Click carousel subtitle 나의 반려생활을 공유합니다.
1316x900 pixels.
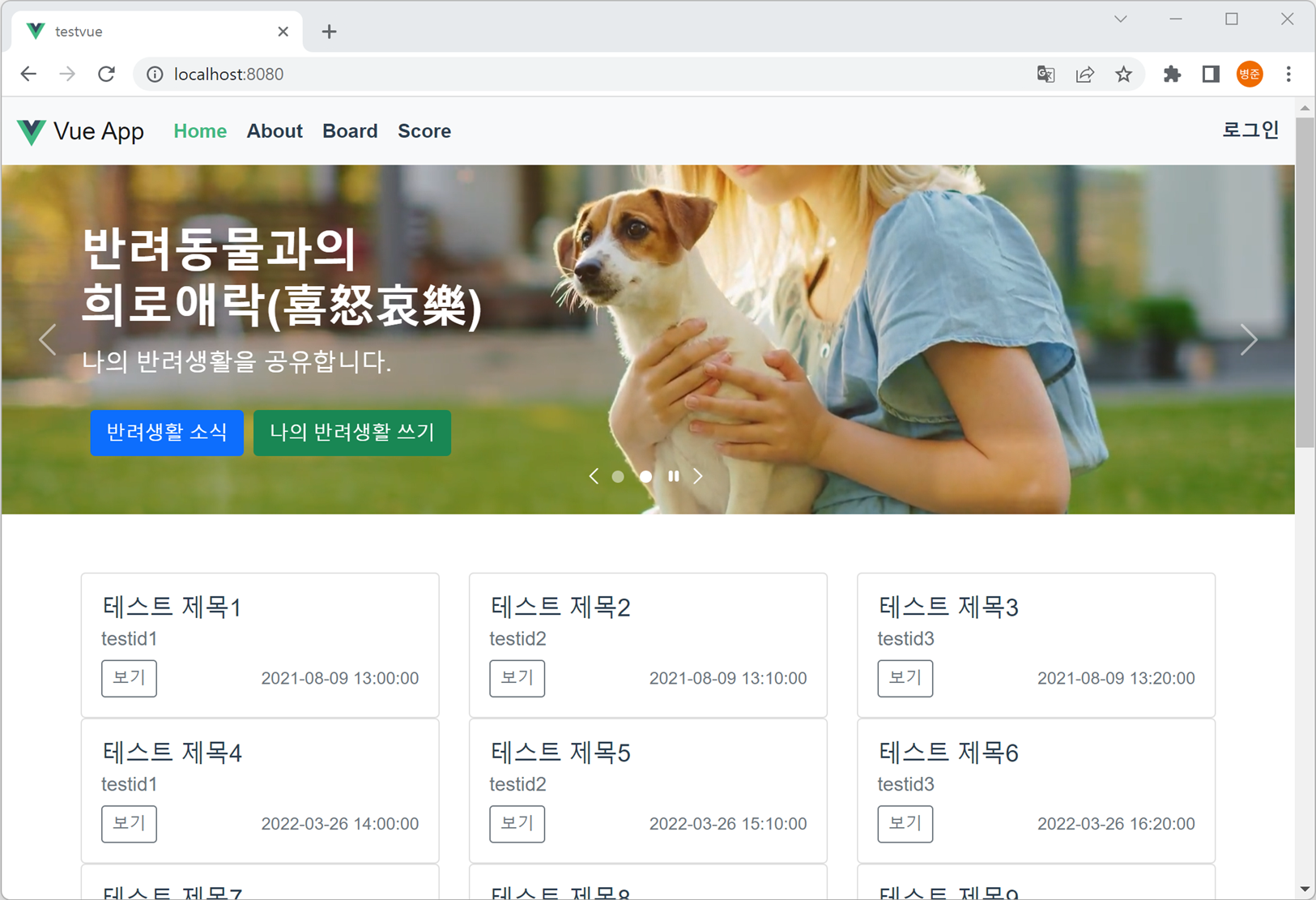pyautogui.click(x=236, y=361)
